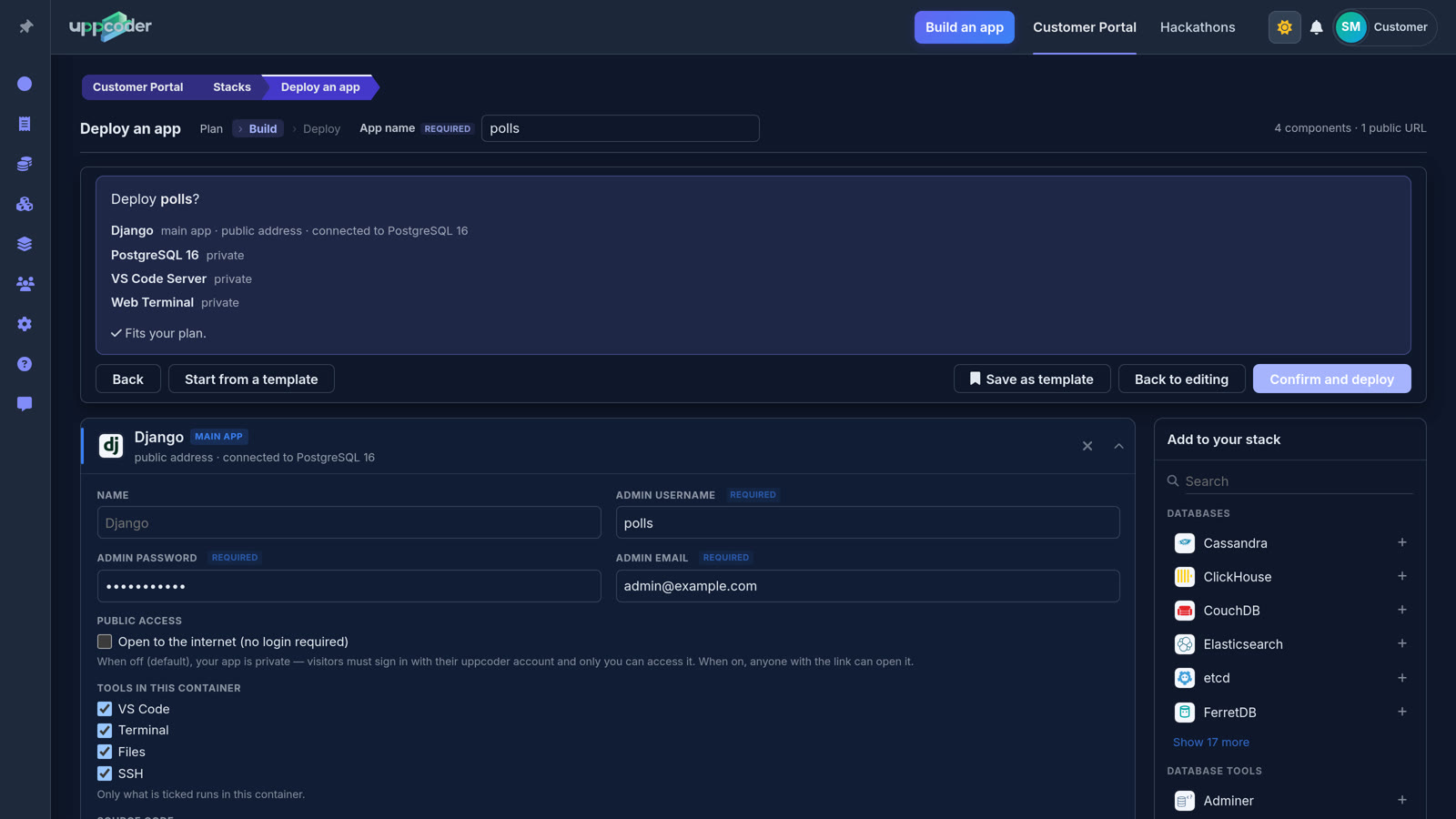Screen dimensions: 1456x819
Task: Open the settings gear in the sidebar
Action: 25,324
